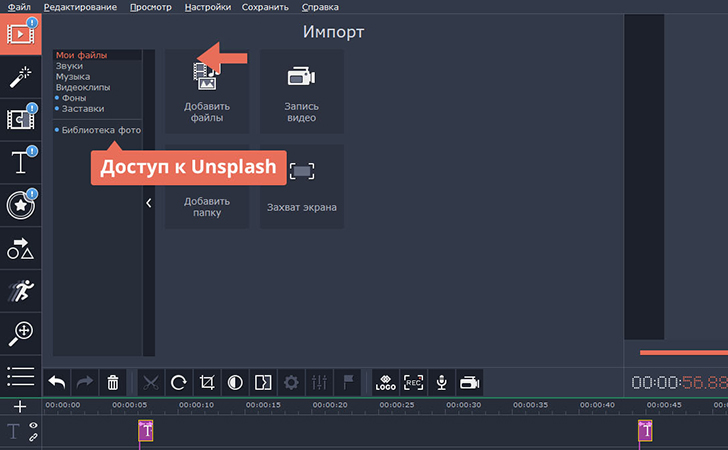Viewport: 728px width, 450px height.
Task: Add a new track with plus button
Action: (x=20, y=407)
